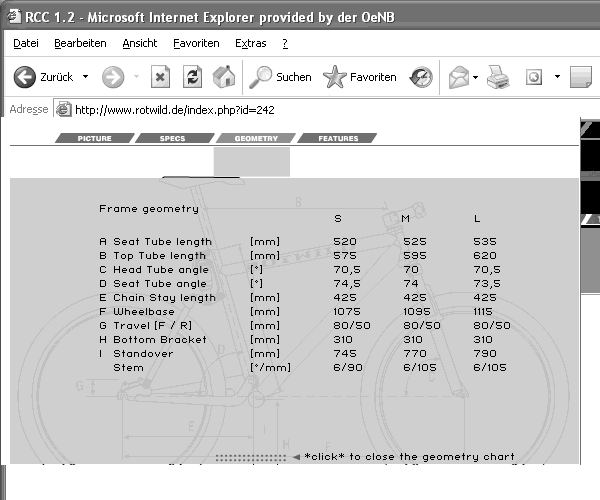
Task: Open the Bearbeiten menu
Action: click(80, 43)
